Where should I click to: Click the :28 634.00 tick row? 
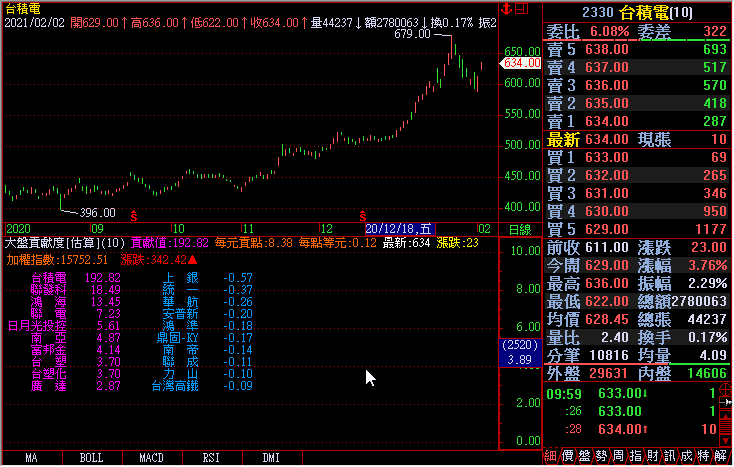click(x=631, y=429)
